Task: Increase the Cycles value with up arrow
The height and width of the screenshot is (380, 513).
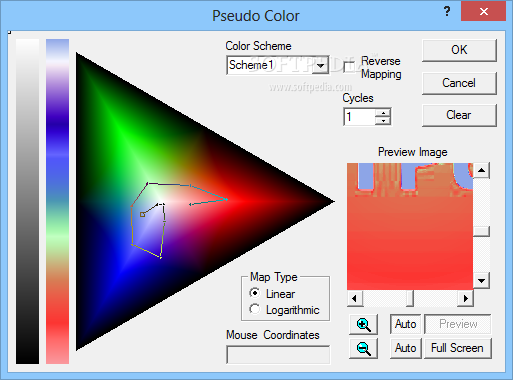Action: (383, 113)
